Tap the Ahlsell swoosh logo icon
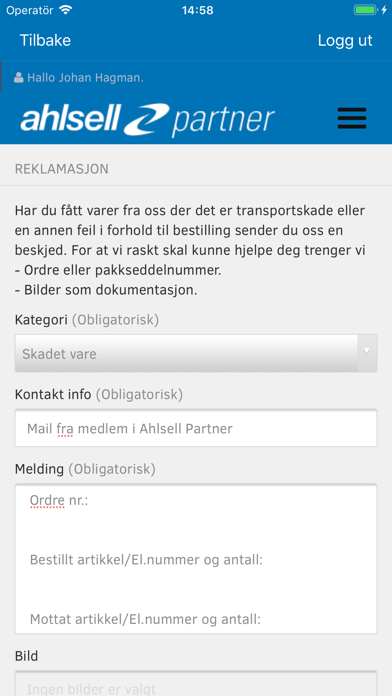The width and height of the screenshot is (392, 696). coord(147,119)
